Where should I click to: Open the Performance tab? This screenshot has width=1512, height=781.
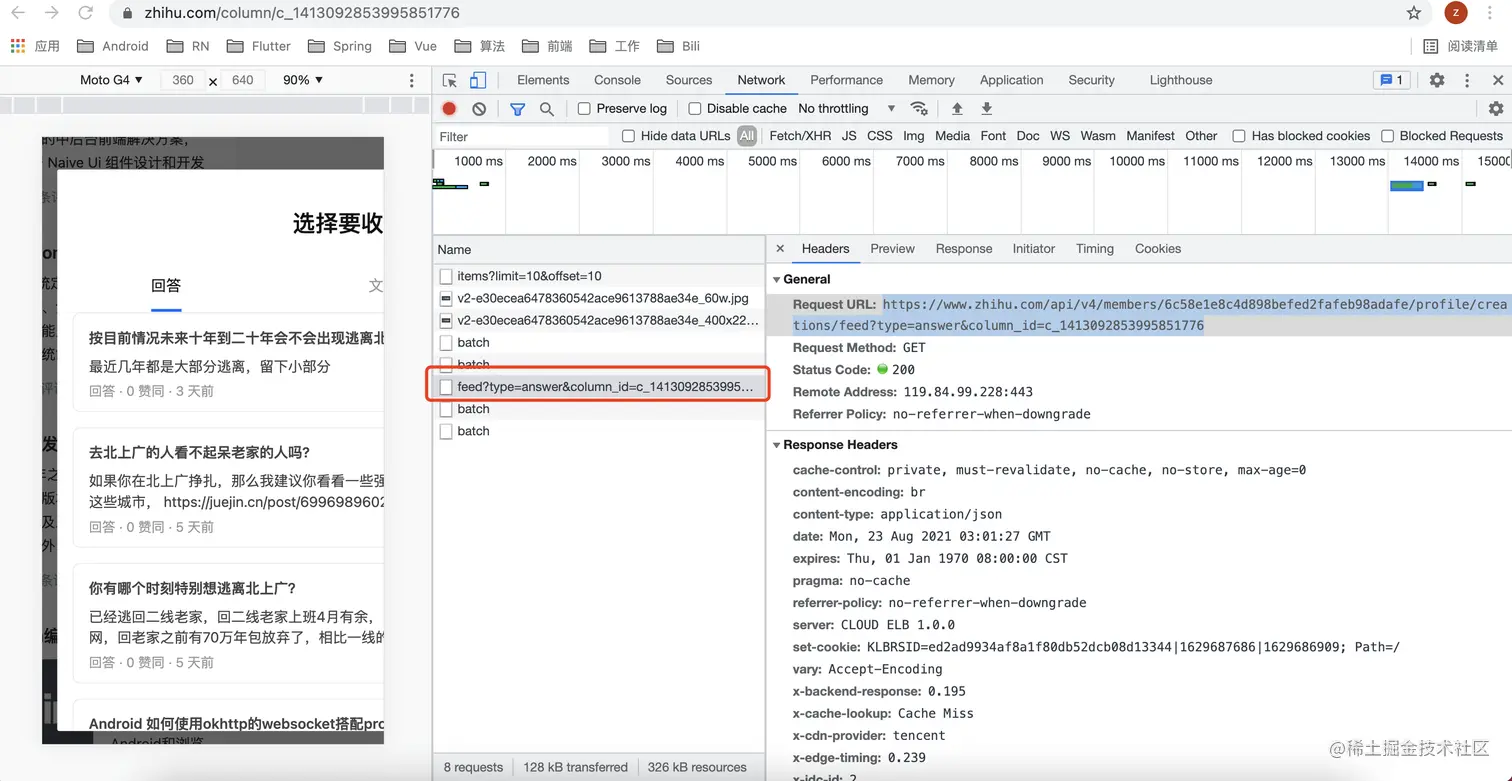(x=846, y=80)
